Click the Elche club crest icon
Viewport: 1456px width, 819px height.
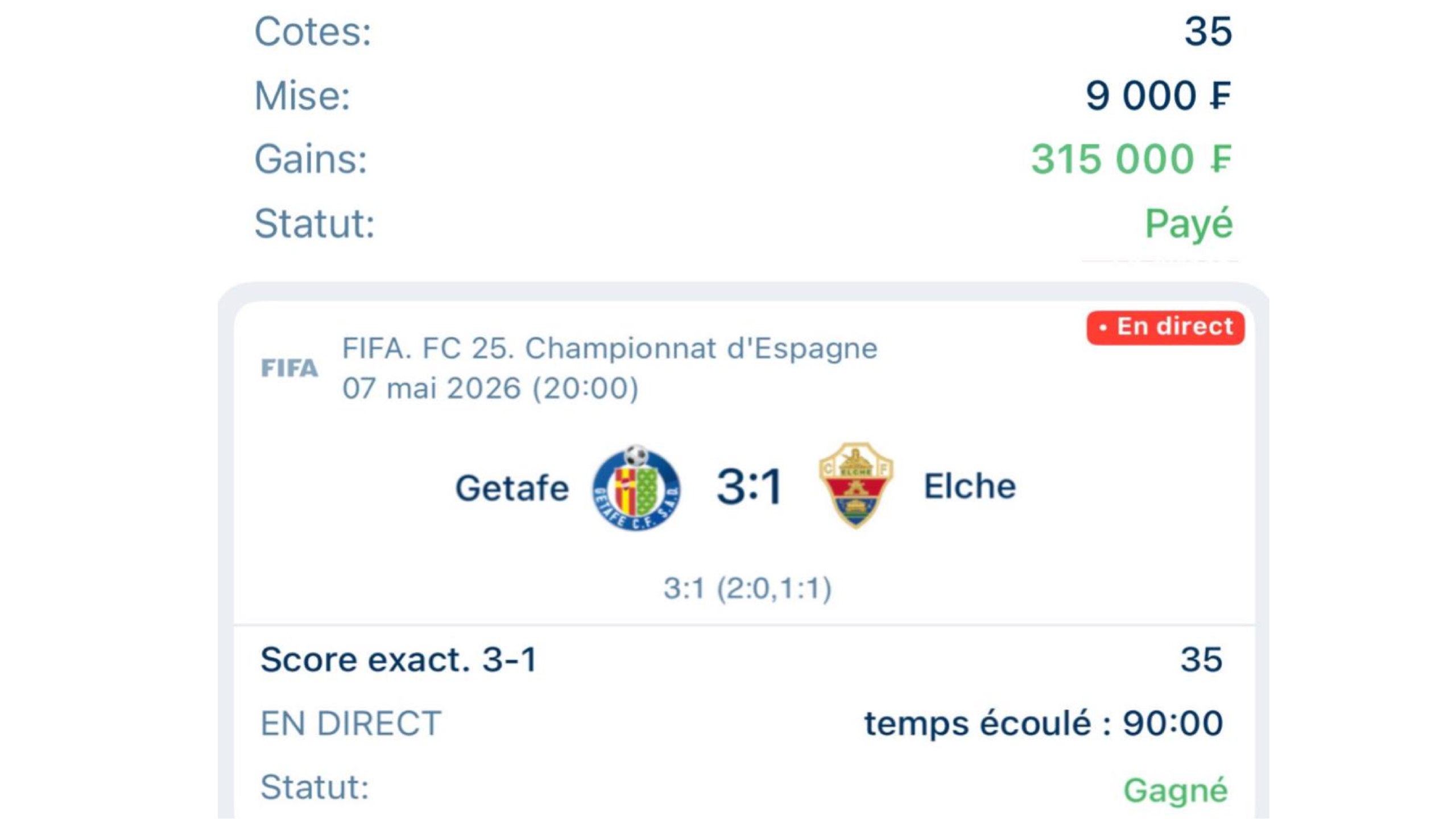click(x=855, y=485)
